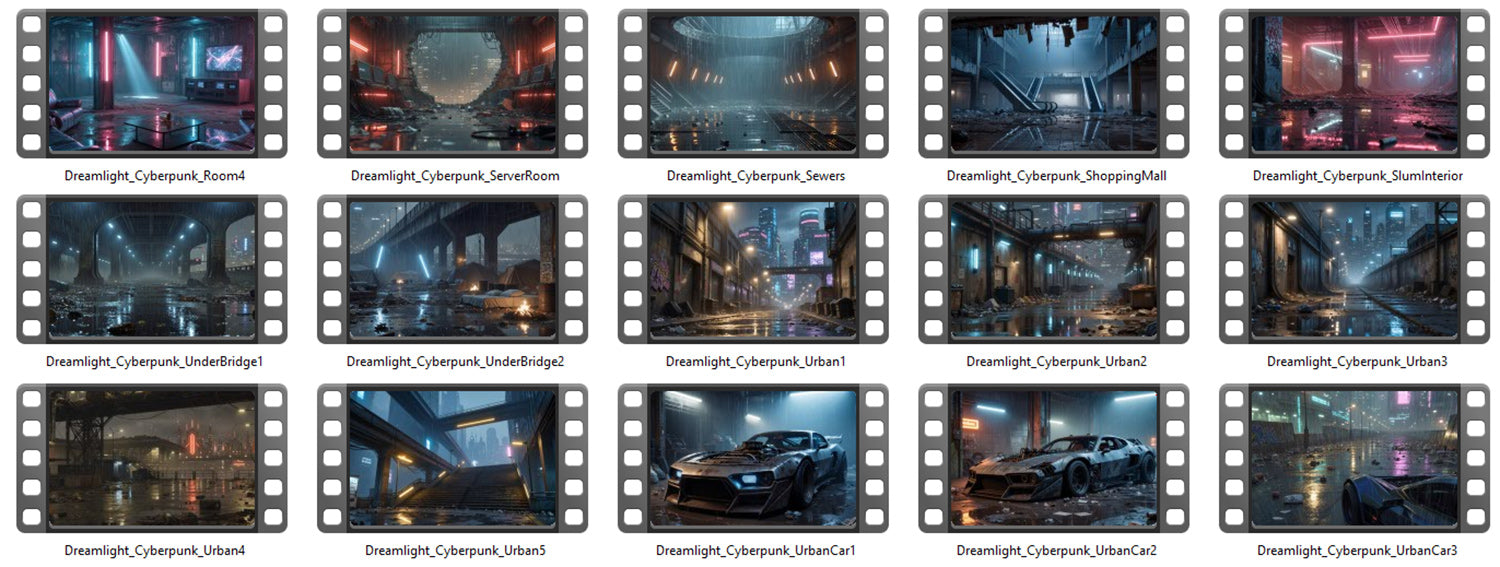The image size is (1500, 567).
Task: Select the UrbanCar3 video file icon
Action: pyautogui.click(x=1355, y=458)
